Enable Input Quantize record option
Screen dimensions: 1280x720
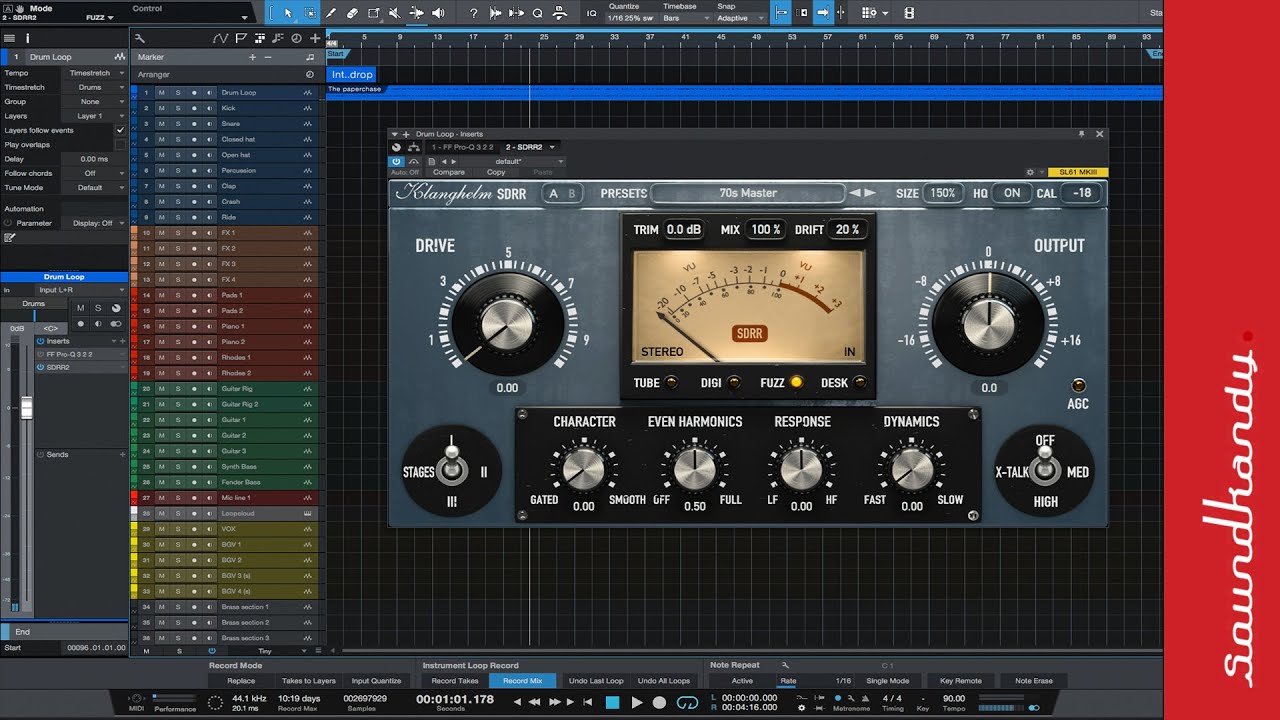[376, 681]
